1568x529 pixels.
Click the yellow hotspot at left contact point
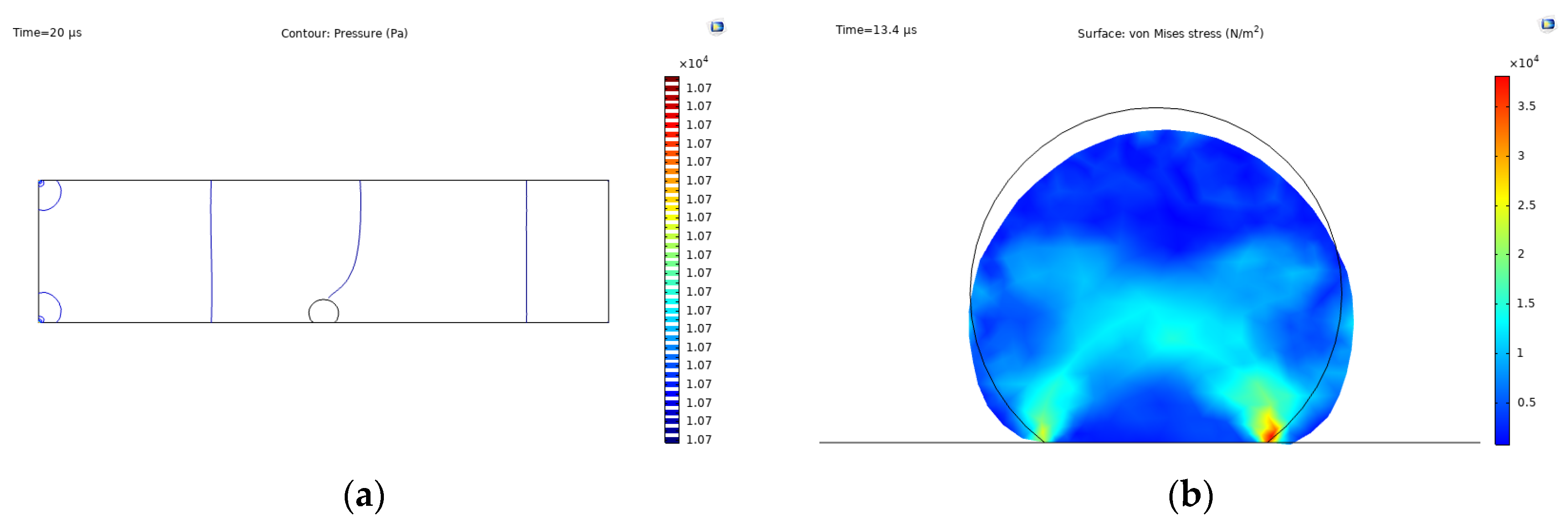1042,430
